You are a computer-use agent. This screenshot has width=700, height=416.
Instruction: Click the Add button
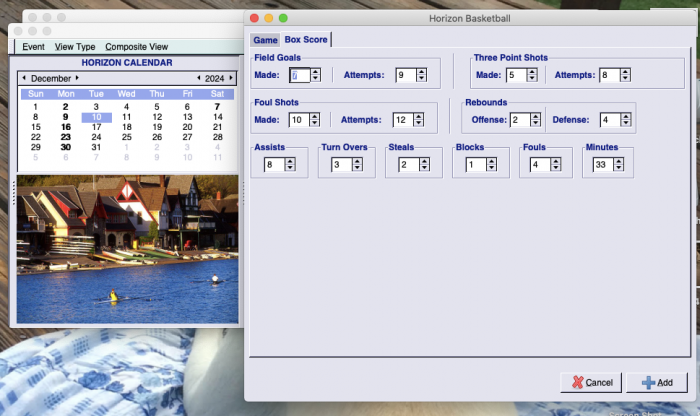(657, 383)
